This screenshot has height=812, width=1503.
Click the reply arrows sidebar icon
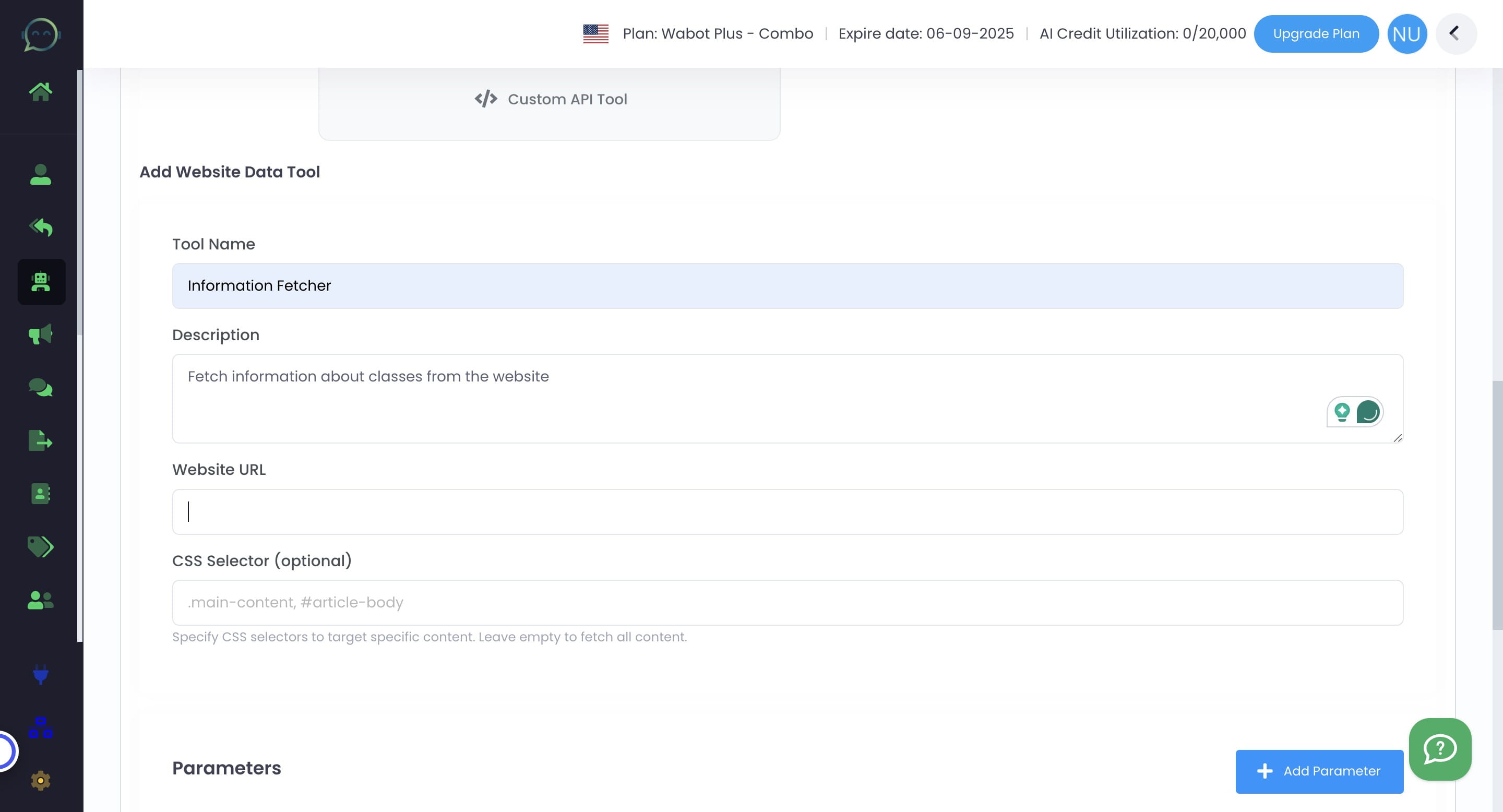tap(40, 228)
